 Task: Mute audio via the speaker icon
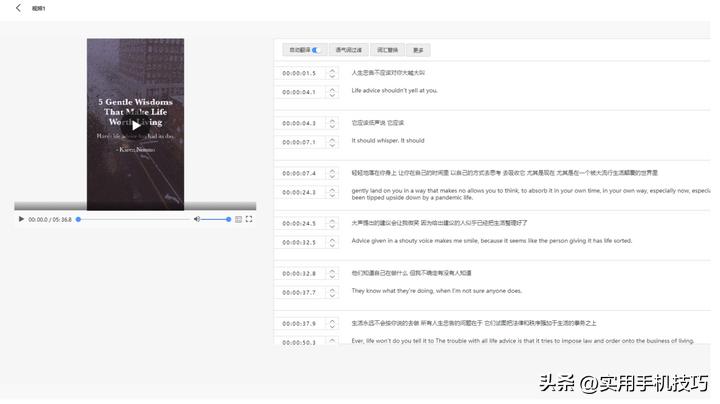pyautogui.click(x=197, y=219)
